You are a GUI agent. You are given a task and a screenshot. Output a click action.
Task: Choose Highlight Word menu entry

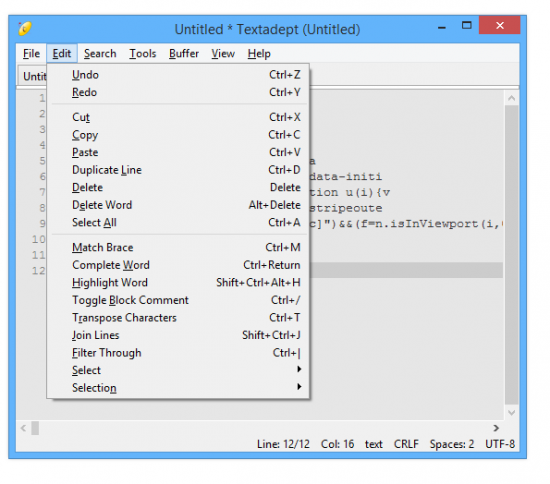coord(178,282)
